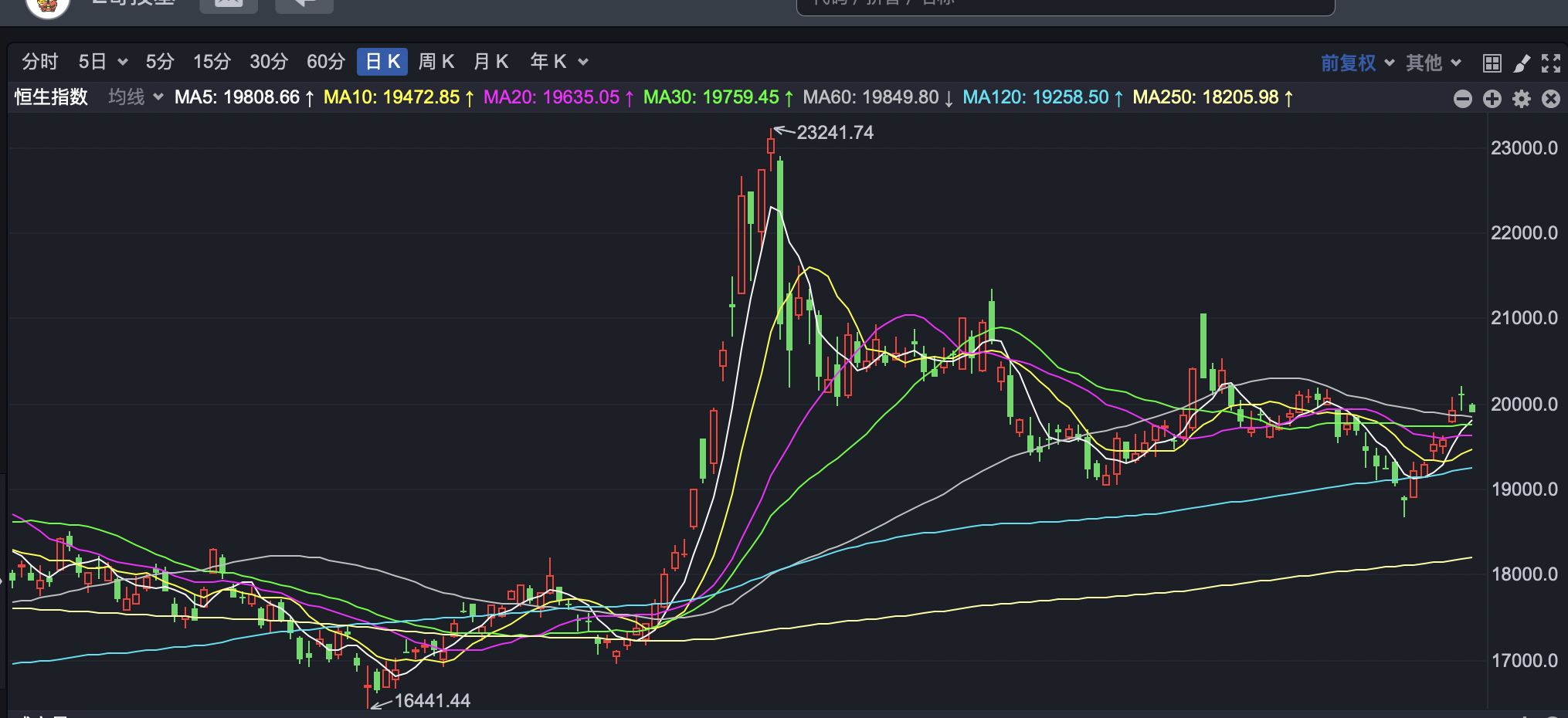Switch to the 周K weekly tab
Image resolution: width=1568 pixels, height=718 pixels.
436,62
